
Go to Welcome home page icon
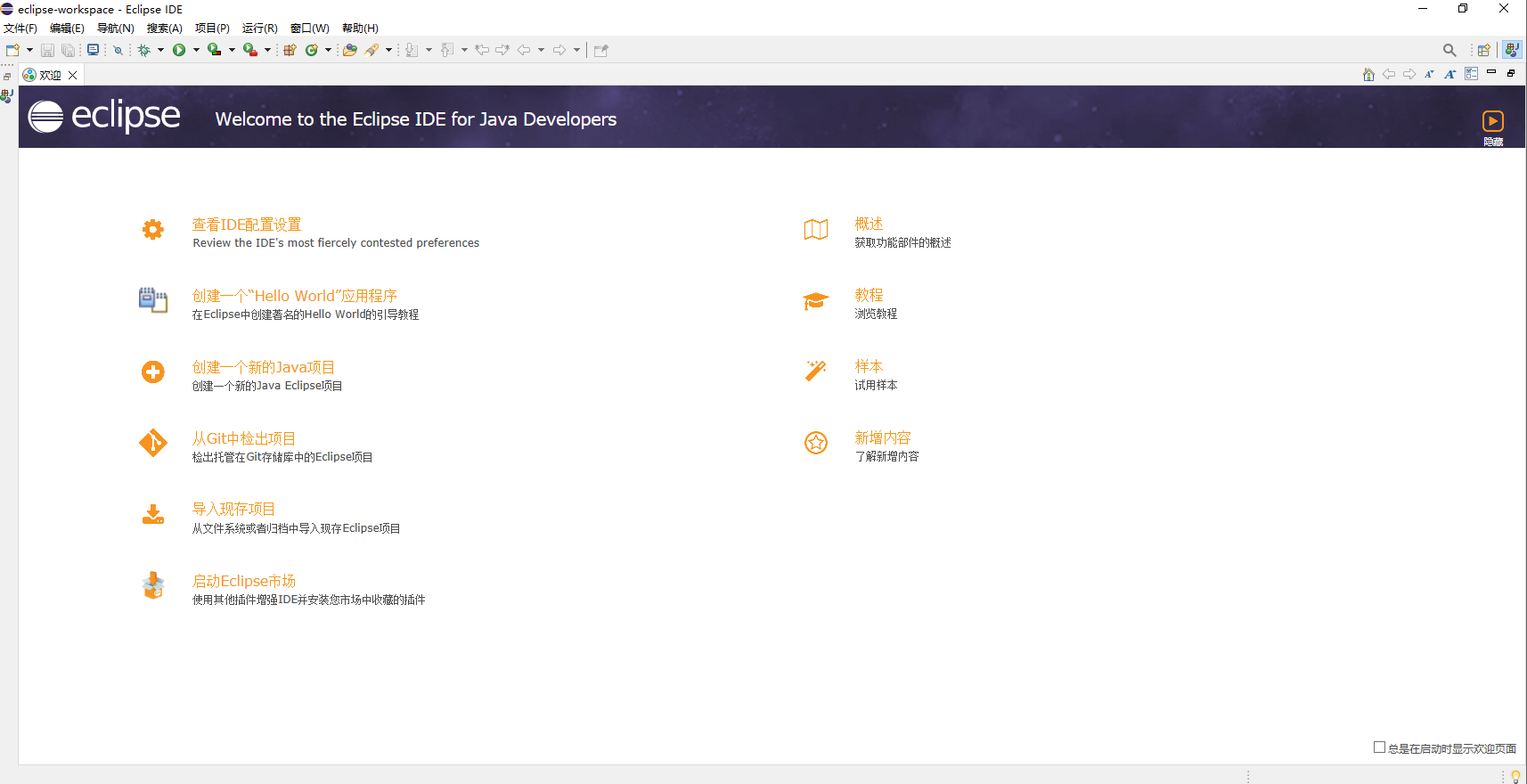(1368, 75)
